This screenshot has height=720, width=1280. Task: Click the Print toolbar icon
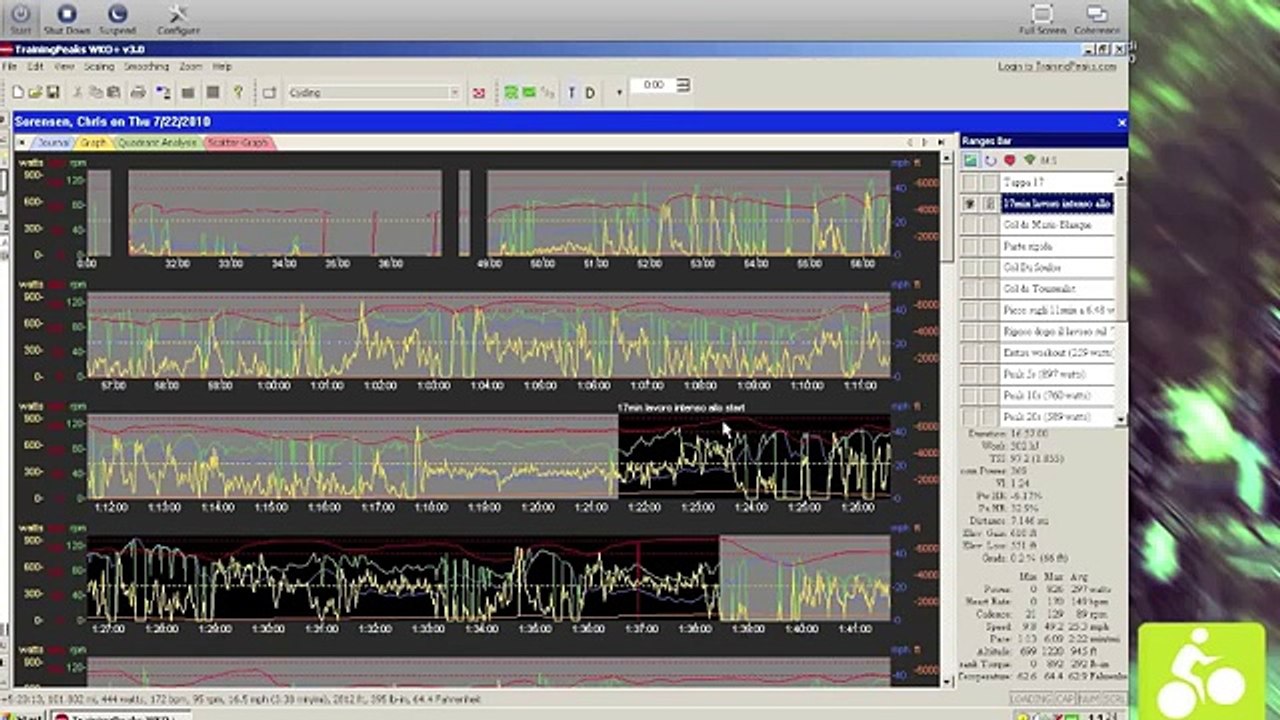[x=138, y=93]
